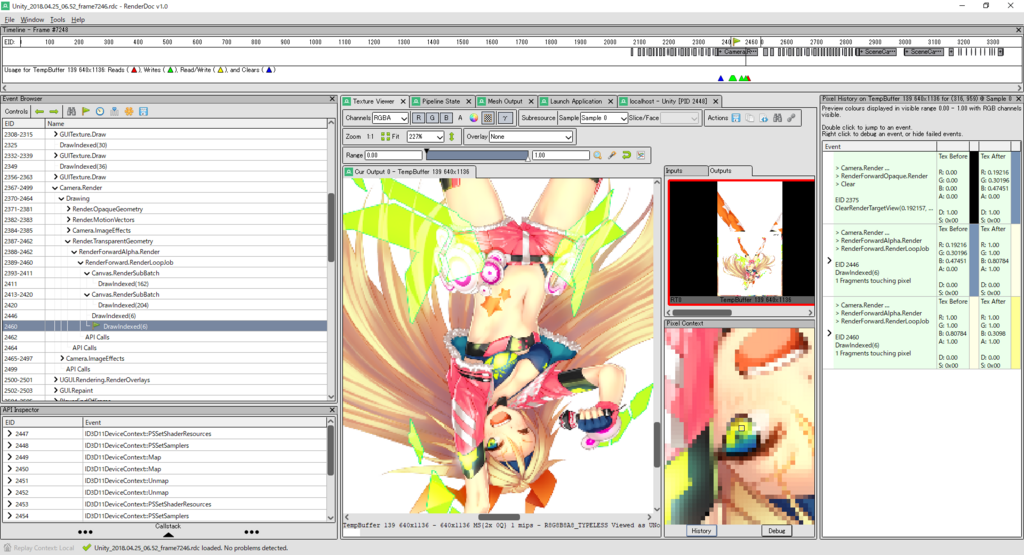This screenshot has height=555, width=1024.
Task: Close the Timeline panel
Action: tap(1018, 30)
